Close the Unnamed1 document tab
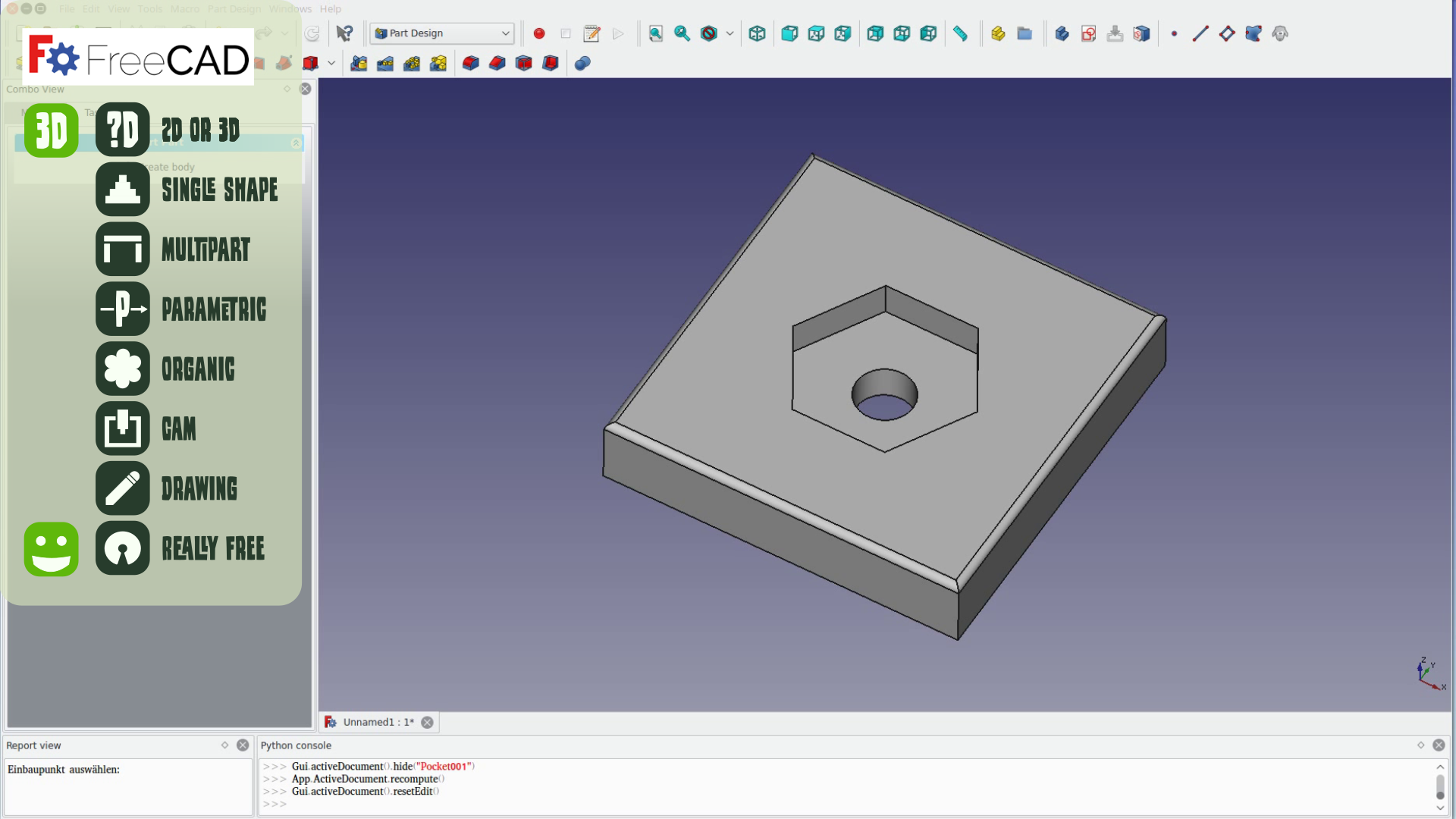 point(428,722)
